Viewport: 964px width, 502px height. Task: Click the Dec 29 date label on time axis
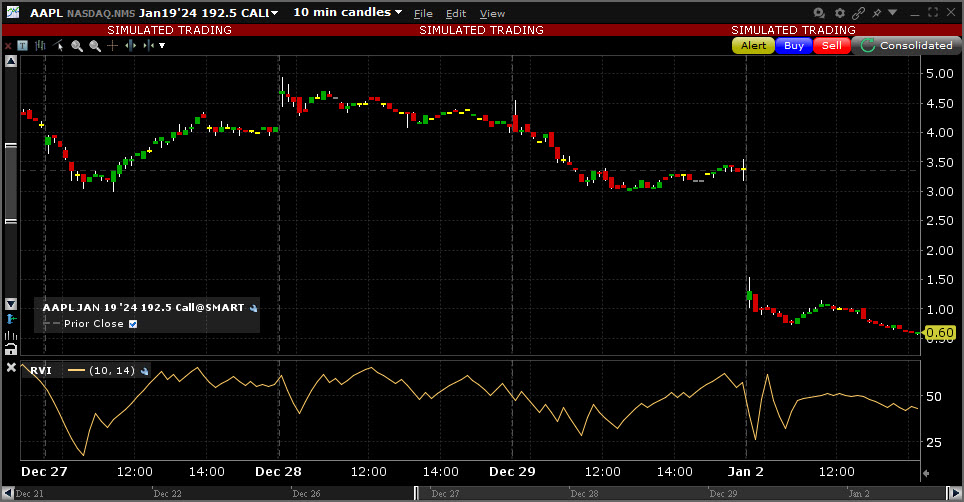coord(512,472)
